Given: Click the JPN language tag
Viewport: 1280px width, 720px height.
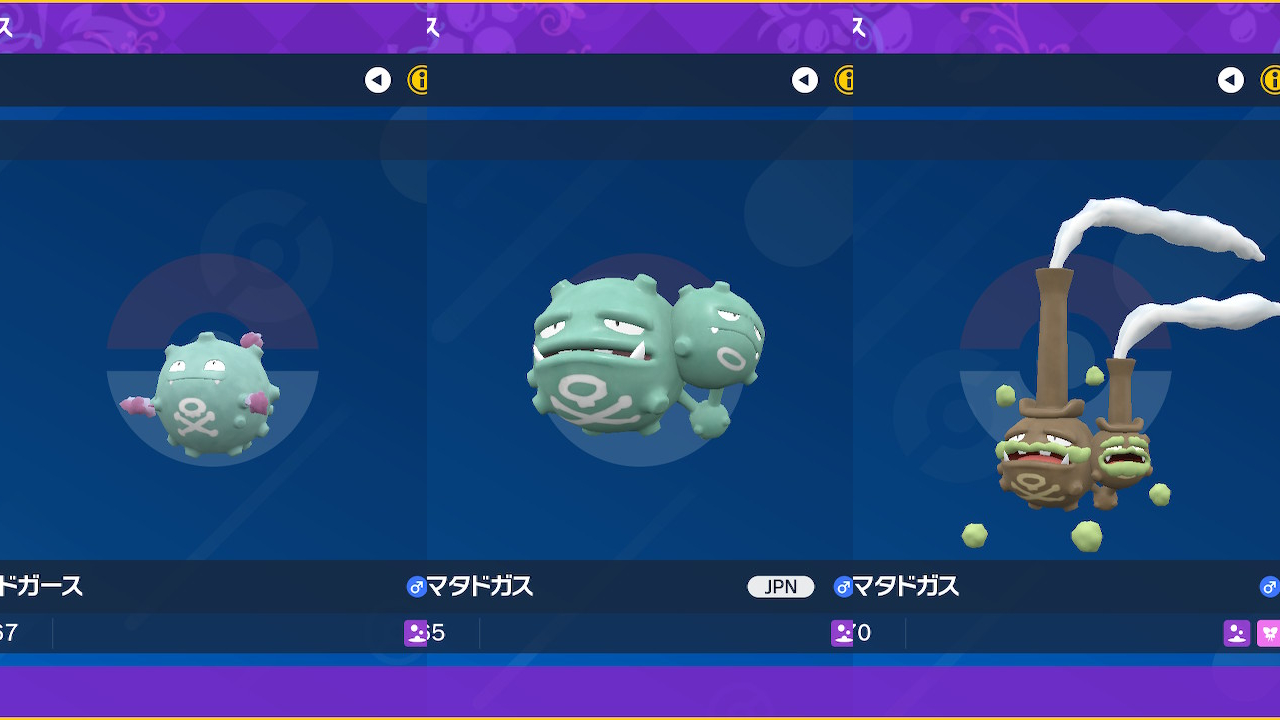Looking at the screenshot, I should 781,587.
